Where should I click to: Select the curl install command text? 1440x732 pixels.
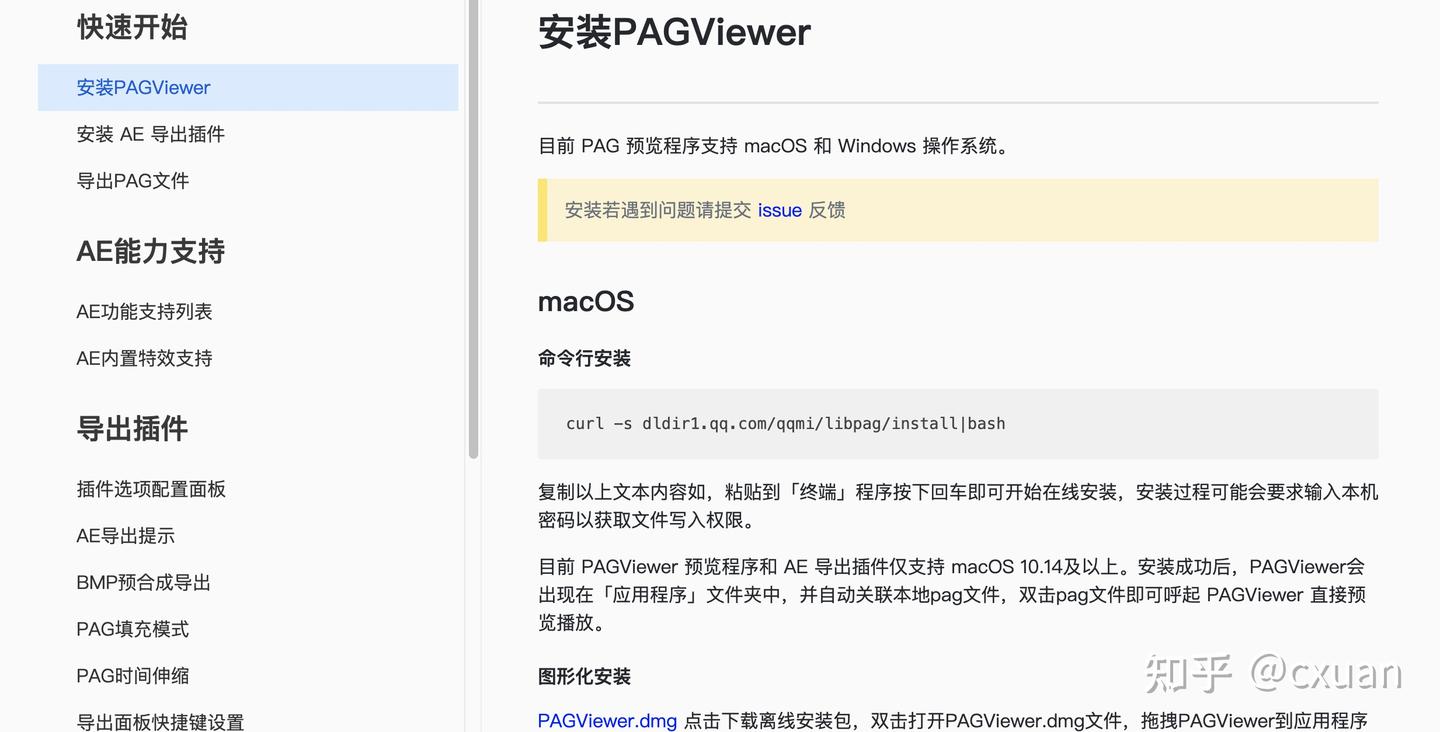coord(784,423)
